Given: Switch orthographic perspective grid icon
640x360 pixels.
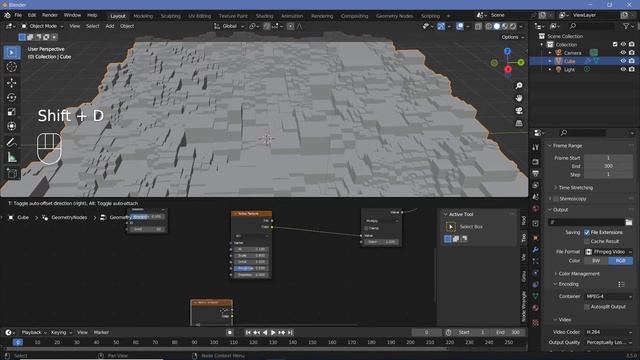Looking at the screenshot, I should (x=519, y=123).
